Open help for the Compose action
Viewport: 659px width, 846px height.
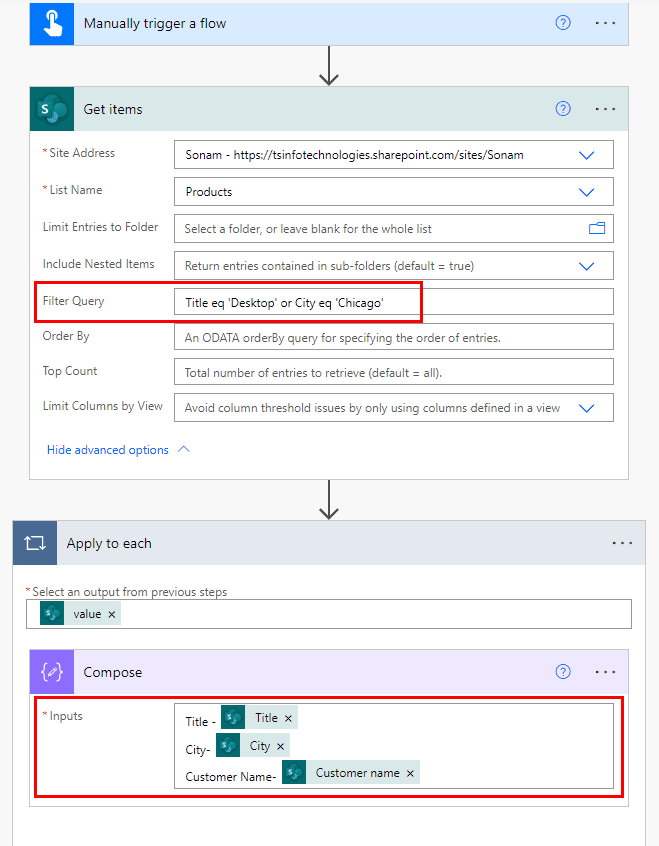tap(563, 672)
